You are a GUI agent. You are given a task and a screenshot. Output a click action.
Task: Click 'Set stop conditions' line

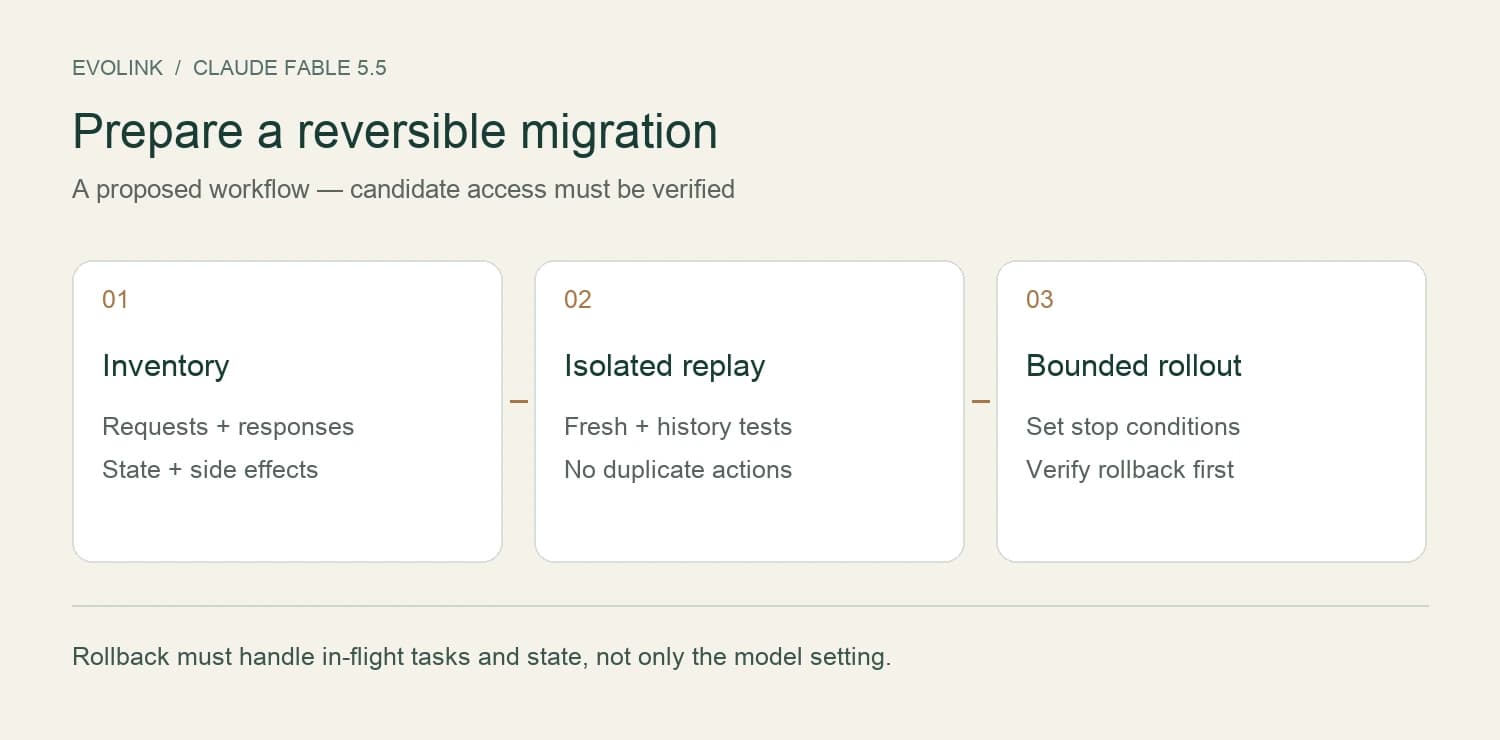tap(1133, 427)
